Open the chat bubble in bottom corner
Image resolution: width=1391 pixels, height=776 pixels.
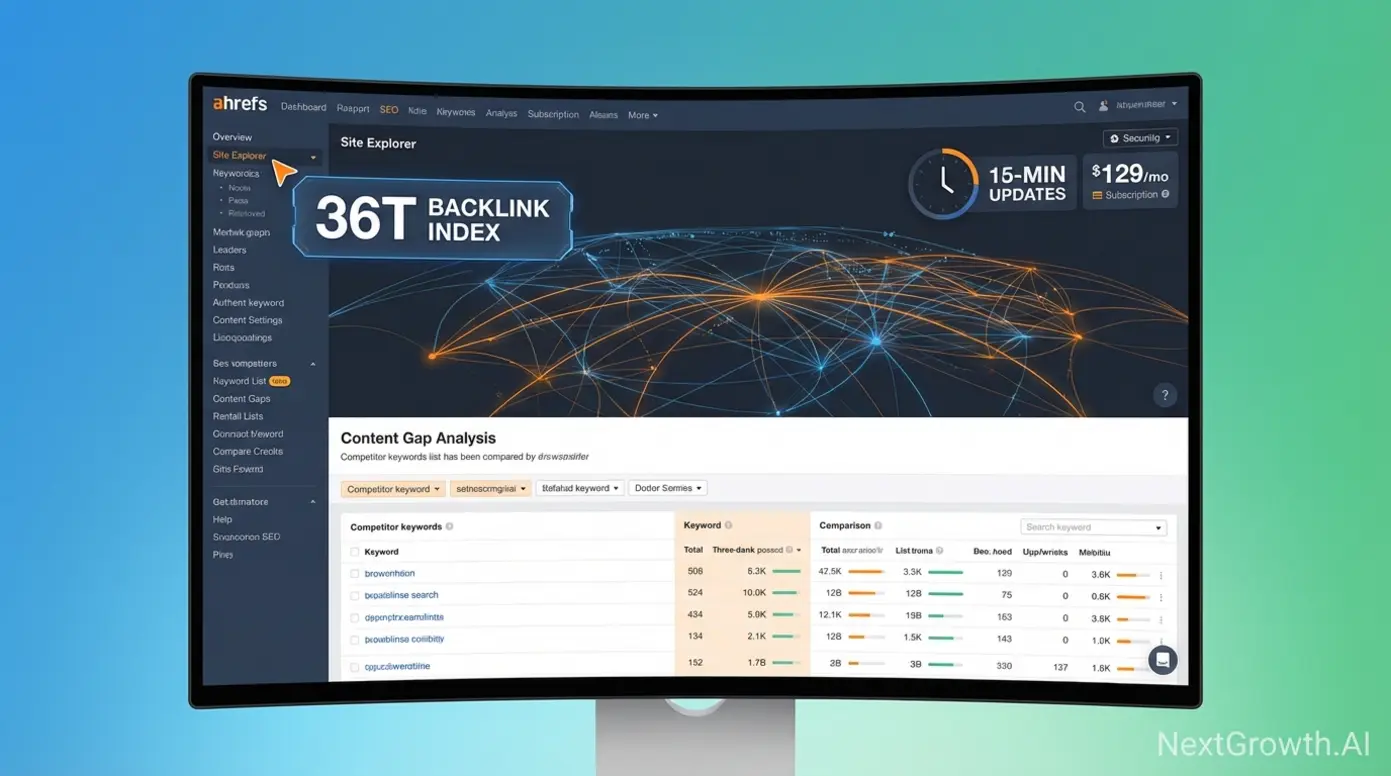pos(1162,660)
